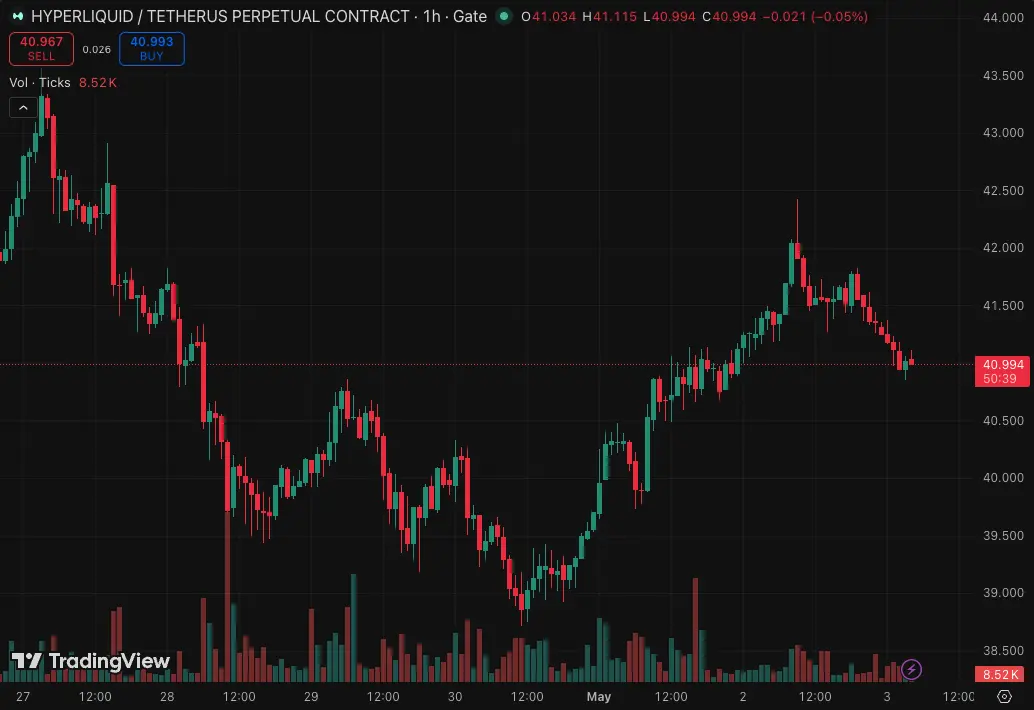Click the current price label 40.994
Screen dimensions: 1034x710
click(x=1002, y=371)
